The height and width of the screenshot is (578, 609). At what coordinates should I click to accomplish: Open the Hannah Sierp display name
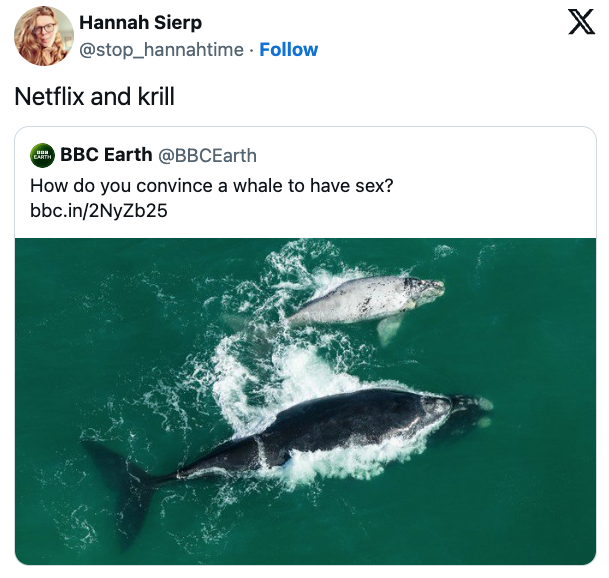click(139, 23)
